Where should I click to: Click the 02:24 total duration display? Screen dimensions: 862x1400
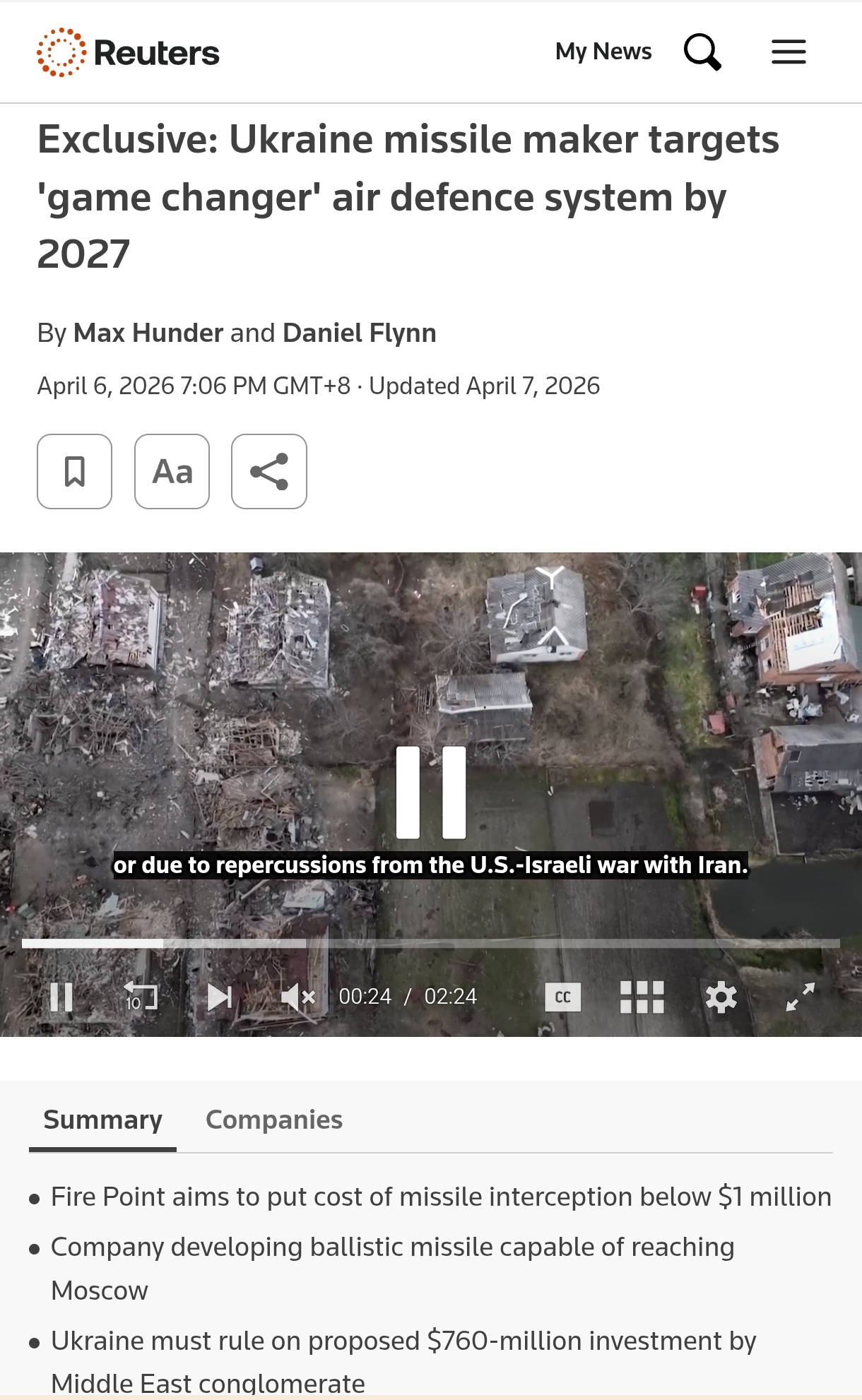tap(451, 997)
